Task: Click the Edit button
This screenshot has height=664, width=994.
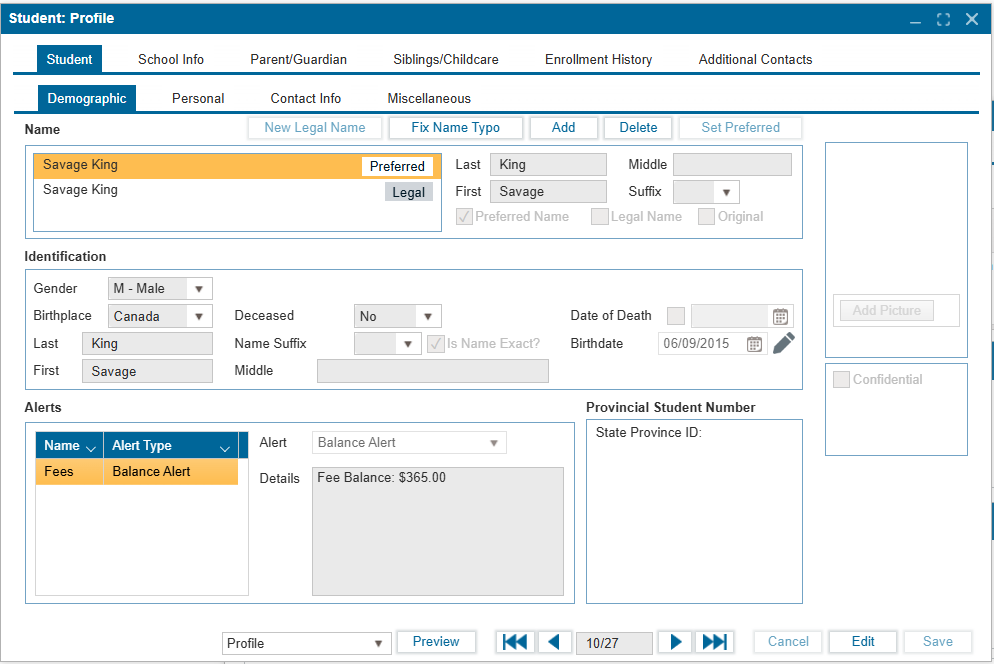Action: (x=863, y=642)
